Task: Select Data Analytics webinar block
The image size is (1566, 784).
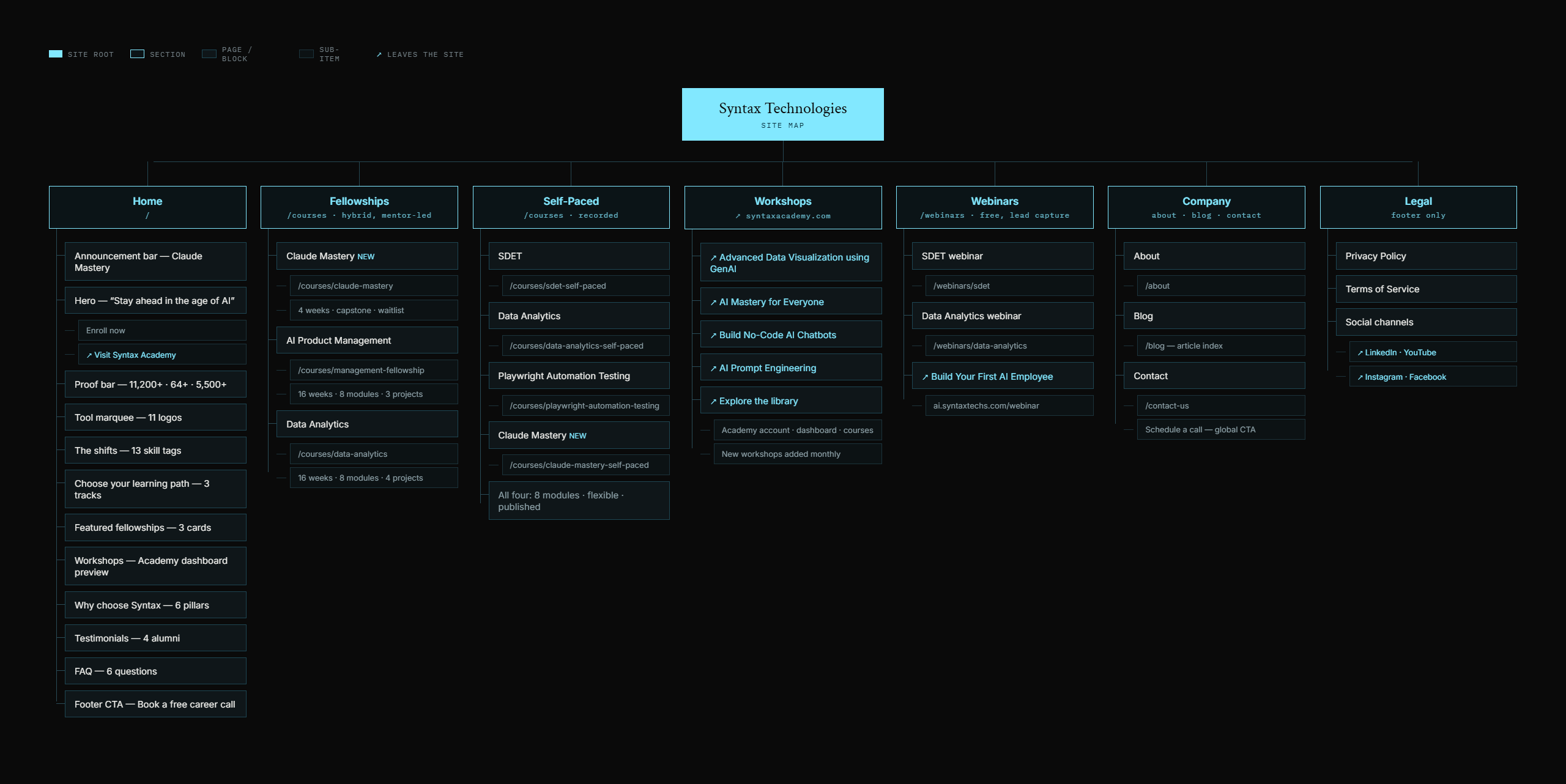Action: tap(1003, 316)
